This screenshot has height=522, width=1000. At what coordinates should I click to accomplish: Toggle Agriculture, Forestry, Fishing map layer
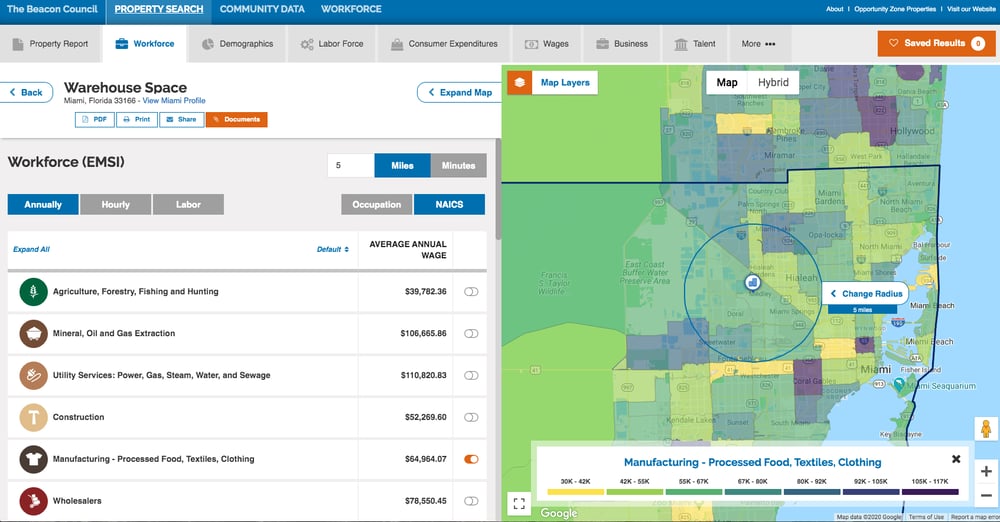pyautogui.click(x=471, y=292)
